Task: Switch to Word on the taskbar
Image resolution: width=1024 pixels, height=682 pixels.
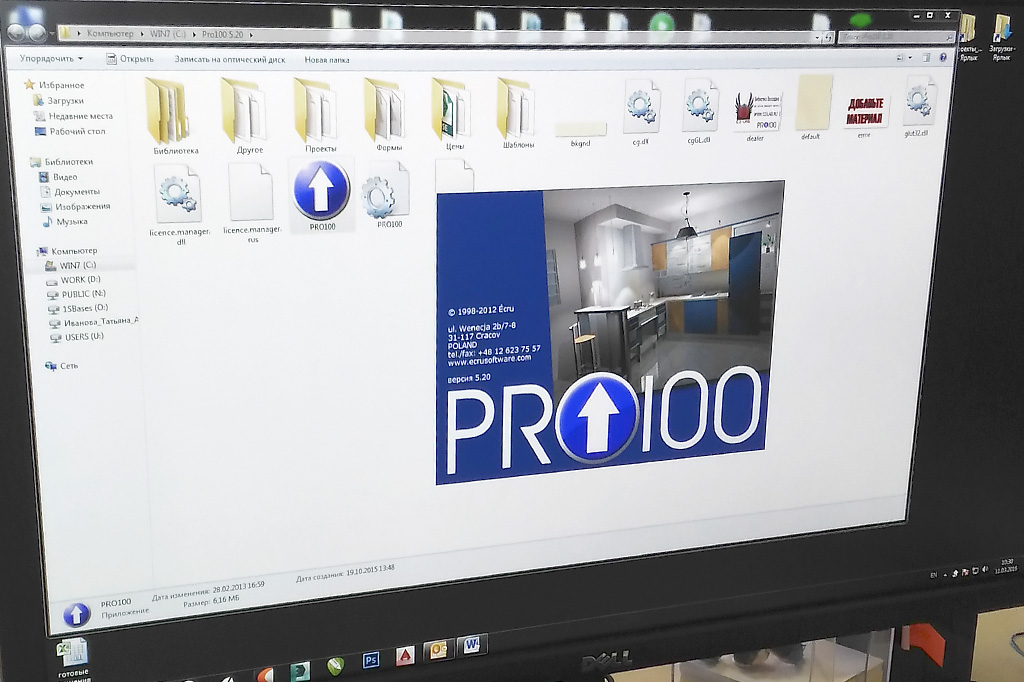Action: point(472,645)
